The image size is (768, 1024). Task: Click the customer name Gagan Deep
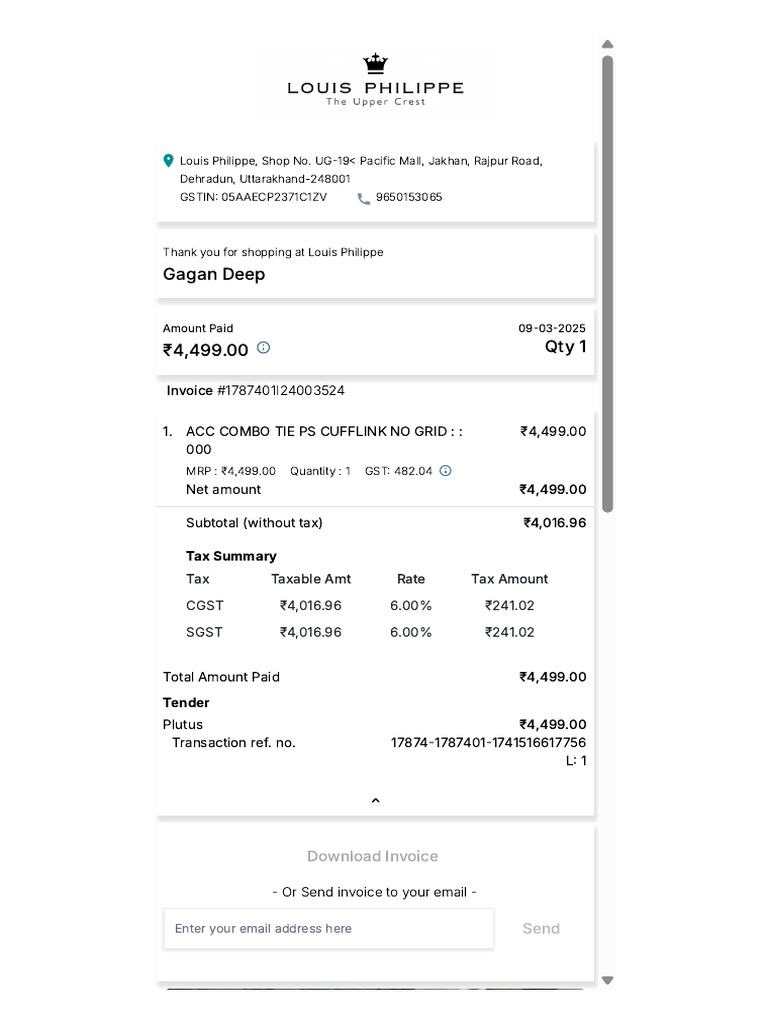(214, 274)
